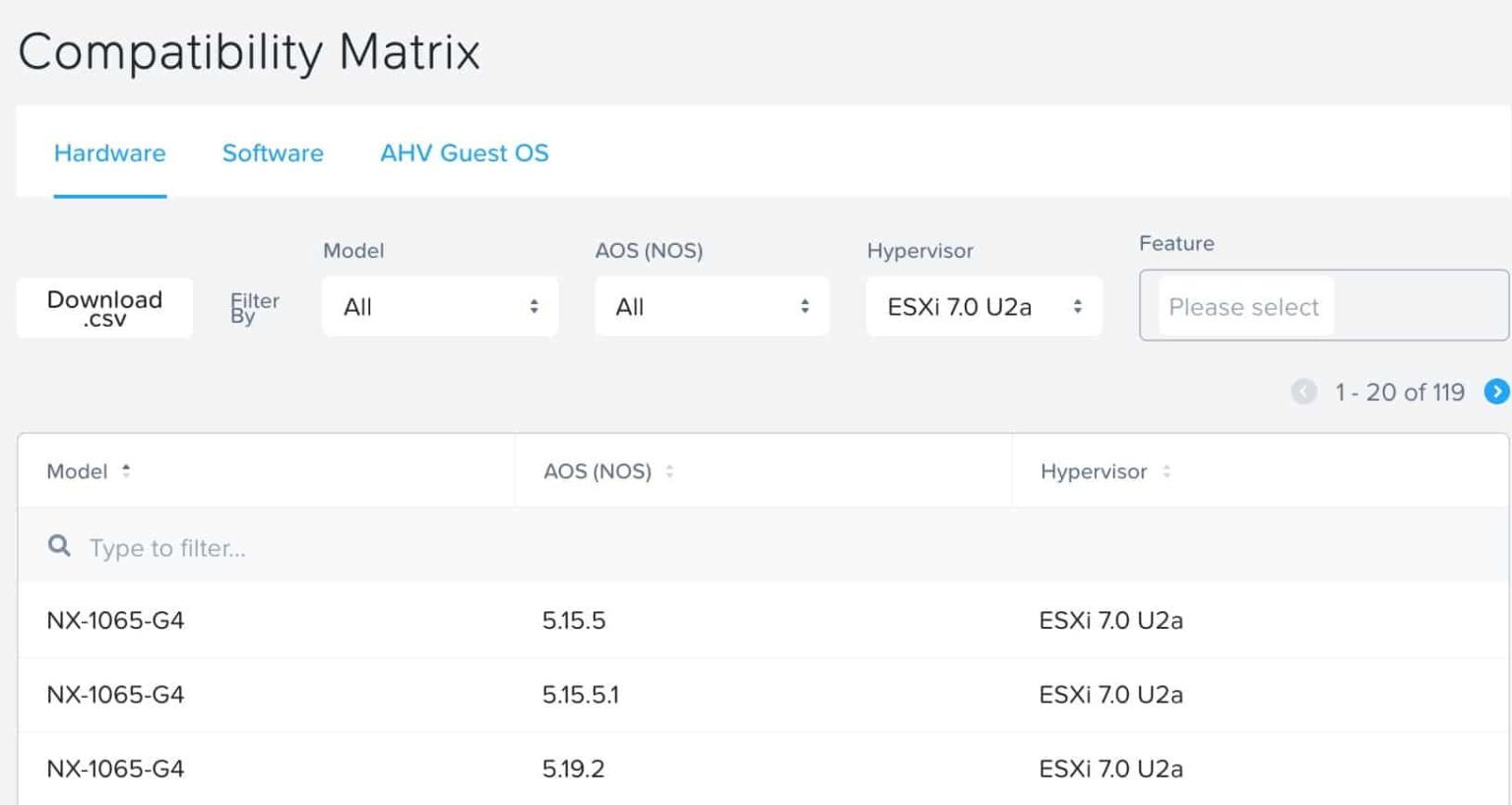Click the 'Type to filter...' input field
This screenshot has height=805, width=1512.
295,548
